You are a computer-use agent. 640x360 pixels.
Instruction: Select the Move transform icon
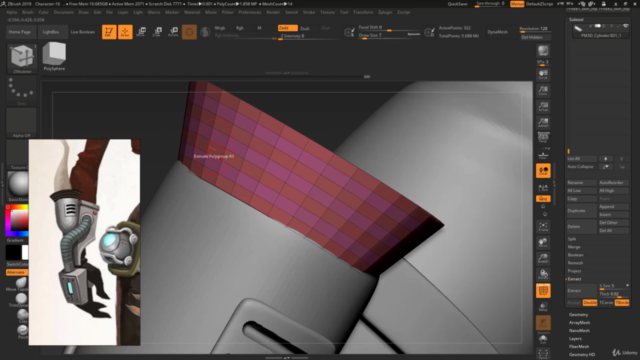point(141,32)
